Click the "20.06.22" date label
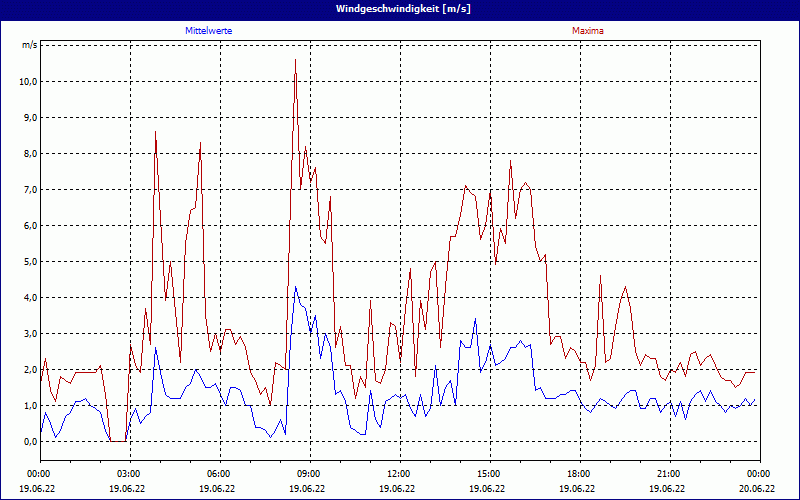The image size is (800, 500). pyautogui.click(x=757, y=489)
